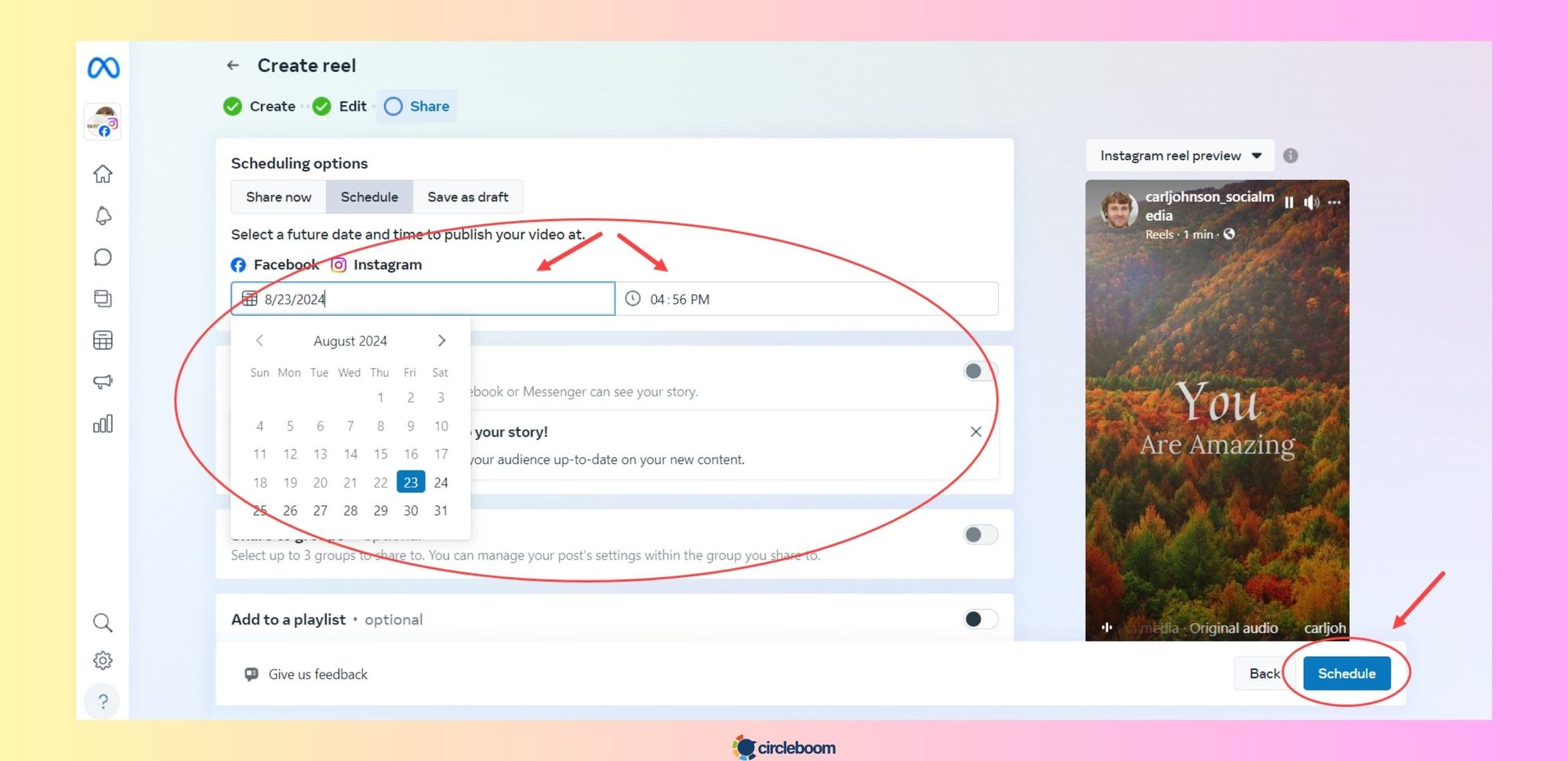The width and height of the screenshot is (1568, 761).
Task: Select the Schedule option tab
Action: (369, 197)
